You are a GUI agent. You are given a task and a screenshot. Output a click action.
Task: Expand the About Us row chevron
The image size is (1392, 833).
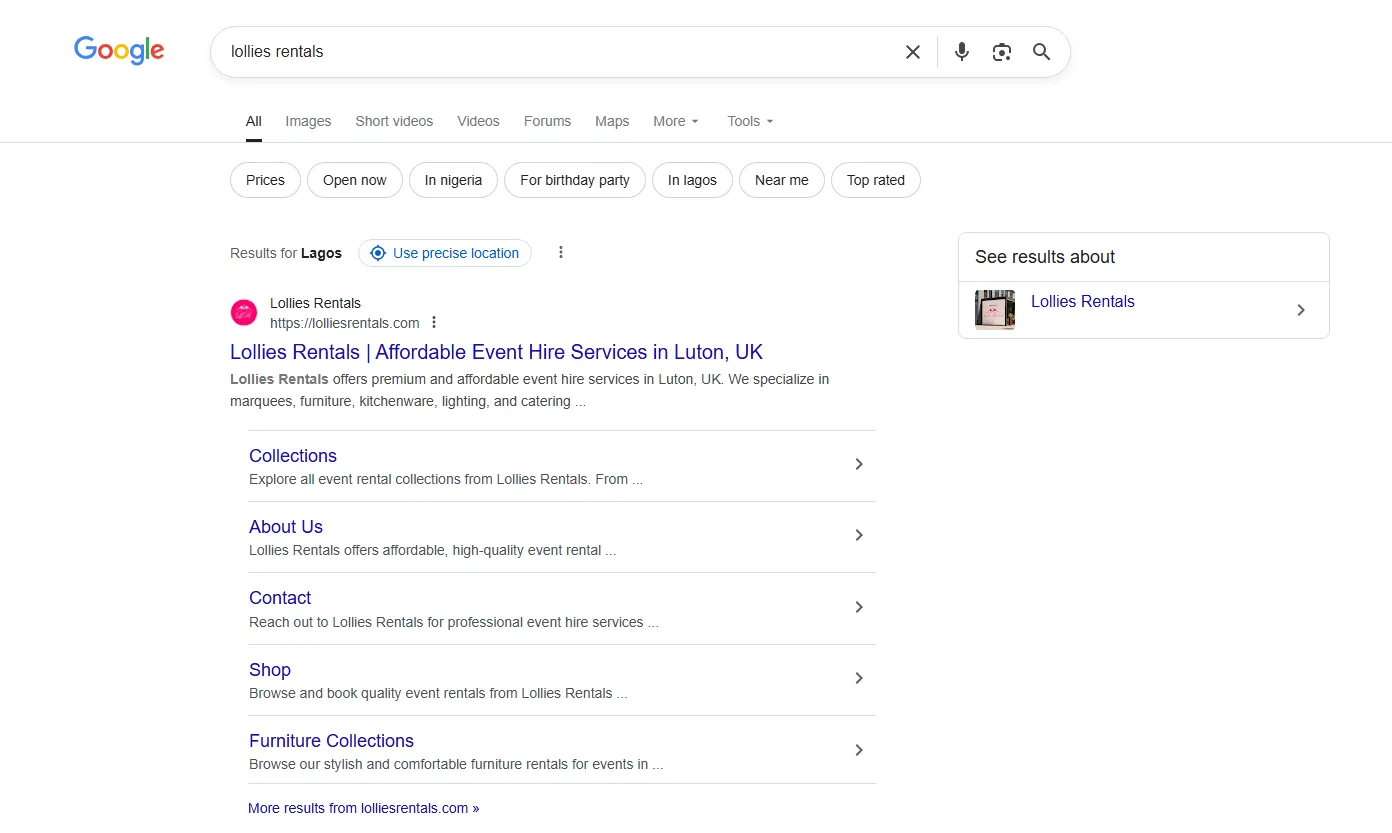click(858, 535)
